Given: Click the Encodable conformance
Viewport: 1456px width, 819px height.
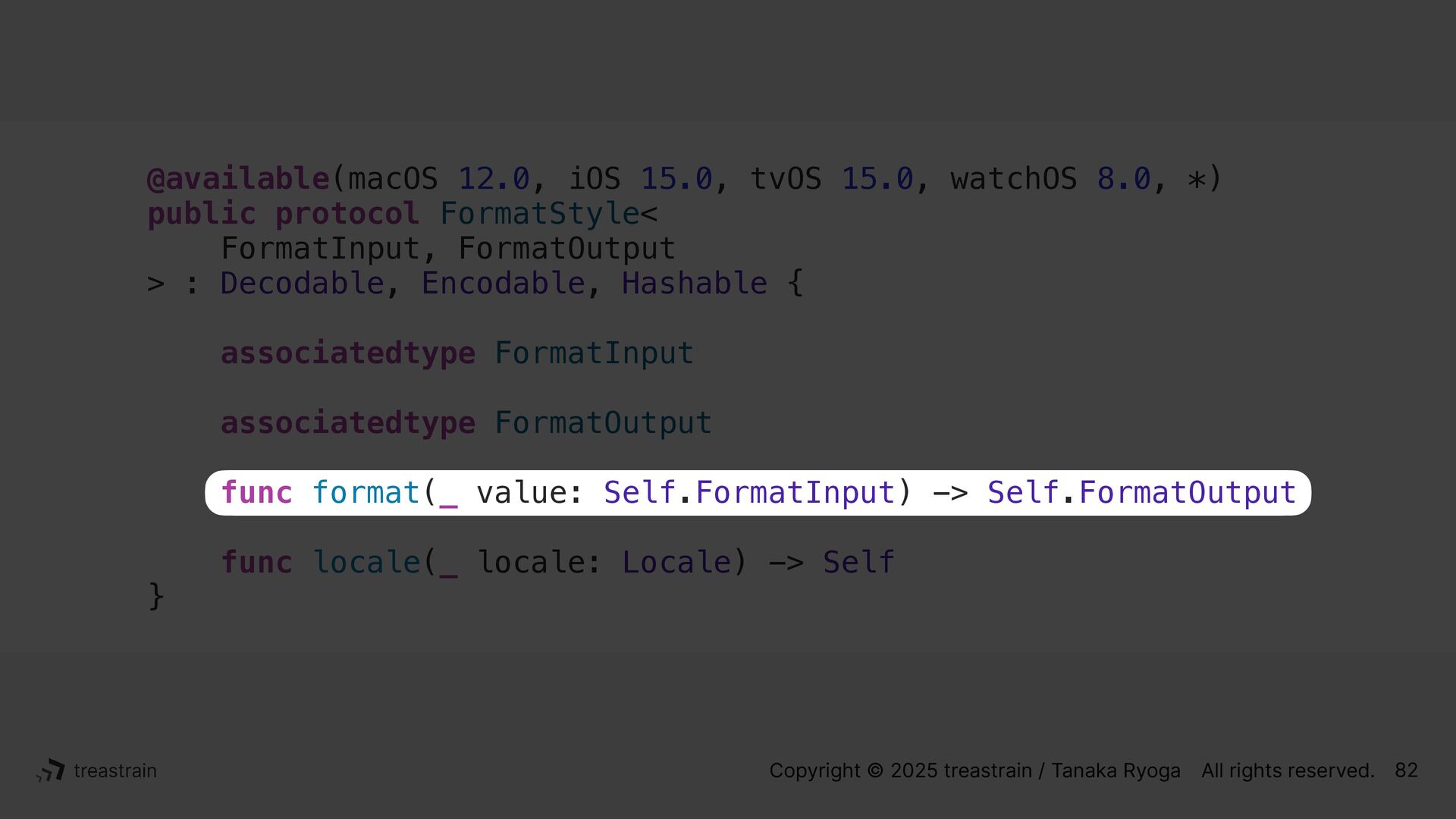Looking at the screenshot, I should tap(503, 284).
